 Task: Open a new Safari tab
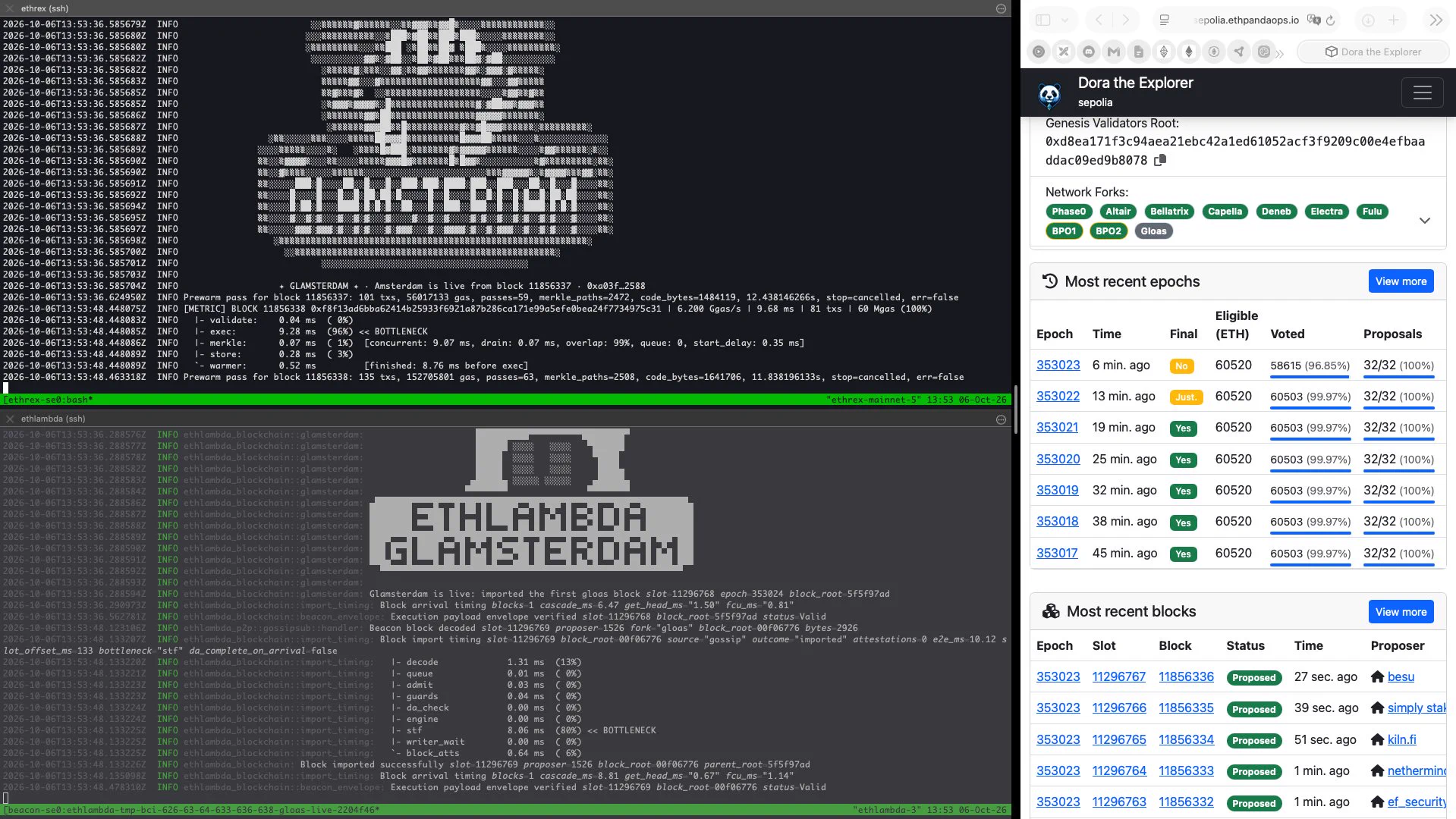[x=1394, y=20]
